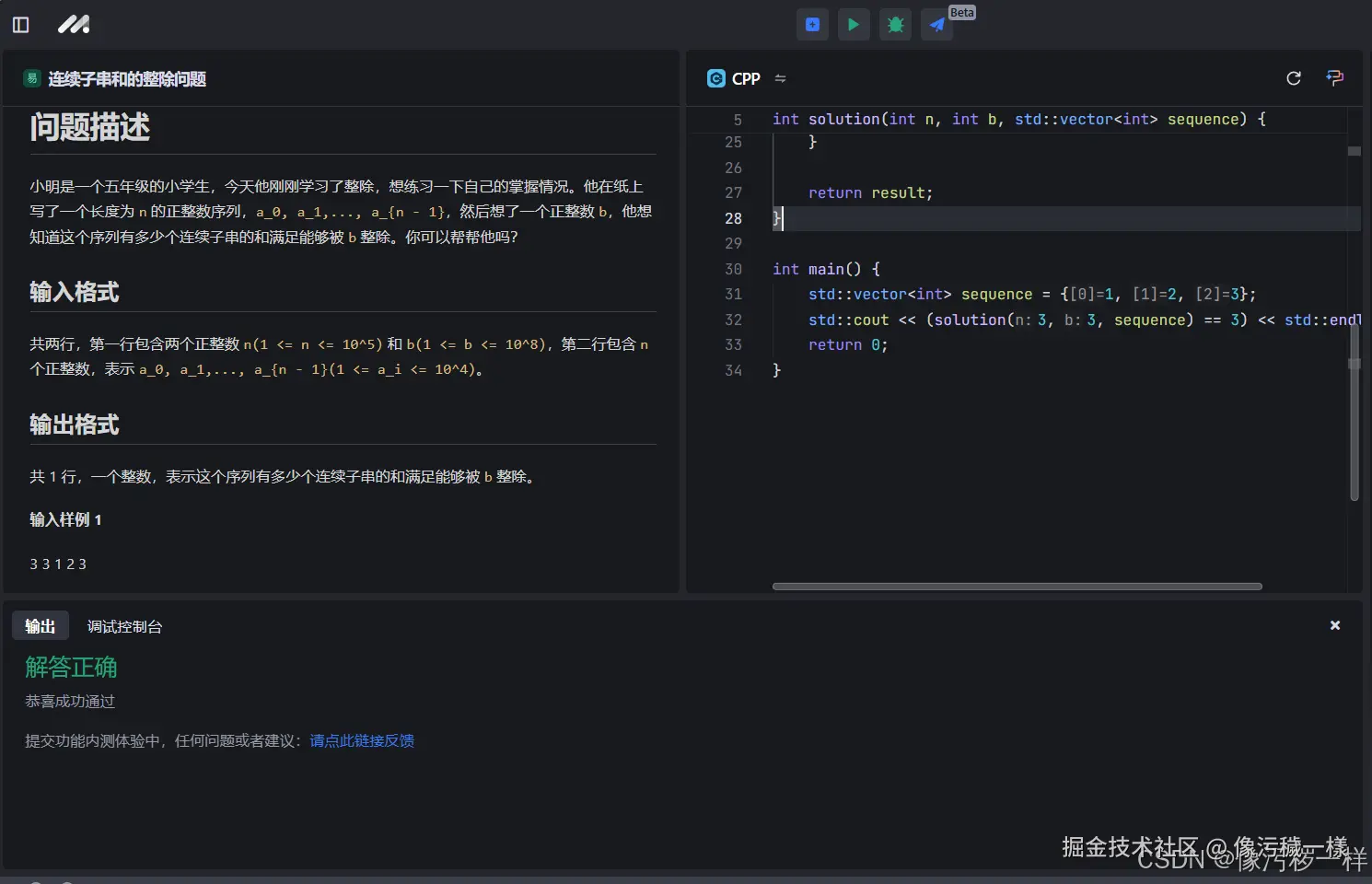Click the 恭喜成功通过 message
Image resolution: width=1372 pixels, height=884 pixels.
pyautogui.click(x=70, y=701)
